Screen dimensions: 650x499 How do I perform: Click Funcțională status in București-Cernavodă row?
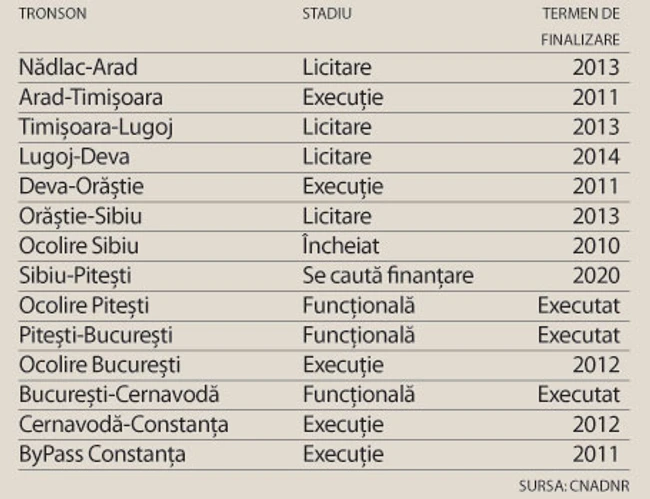click(358, 395)
